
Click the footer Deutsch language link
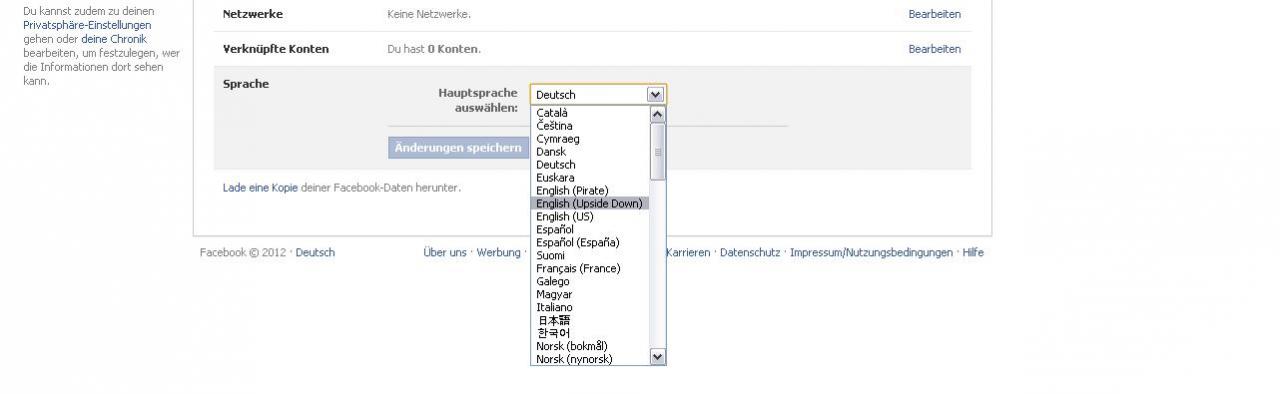click(315, 253)
